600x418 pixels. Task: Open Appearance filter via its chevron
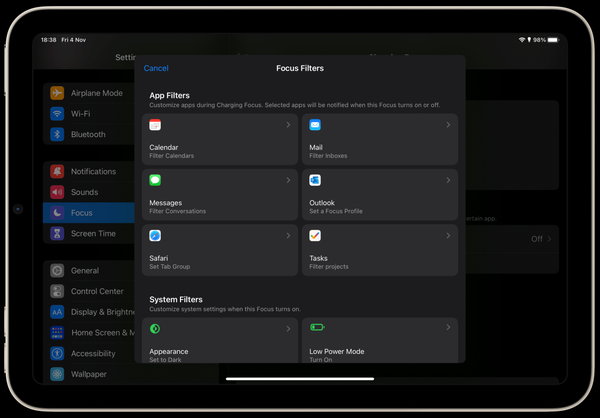click(x=289, y=328)
